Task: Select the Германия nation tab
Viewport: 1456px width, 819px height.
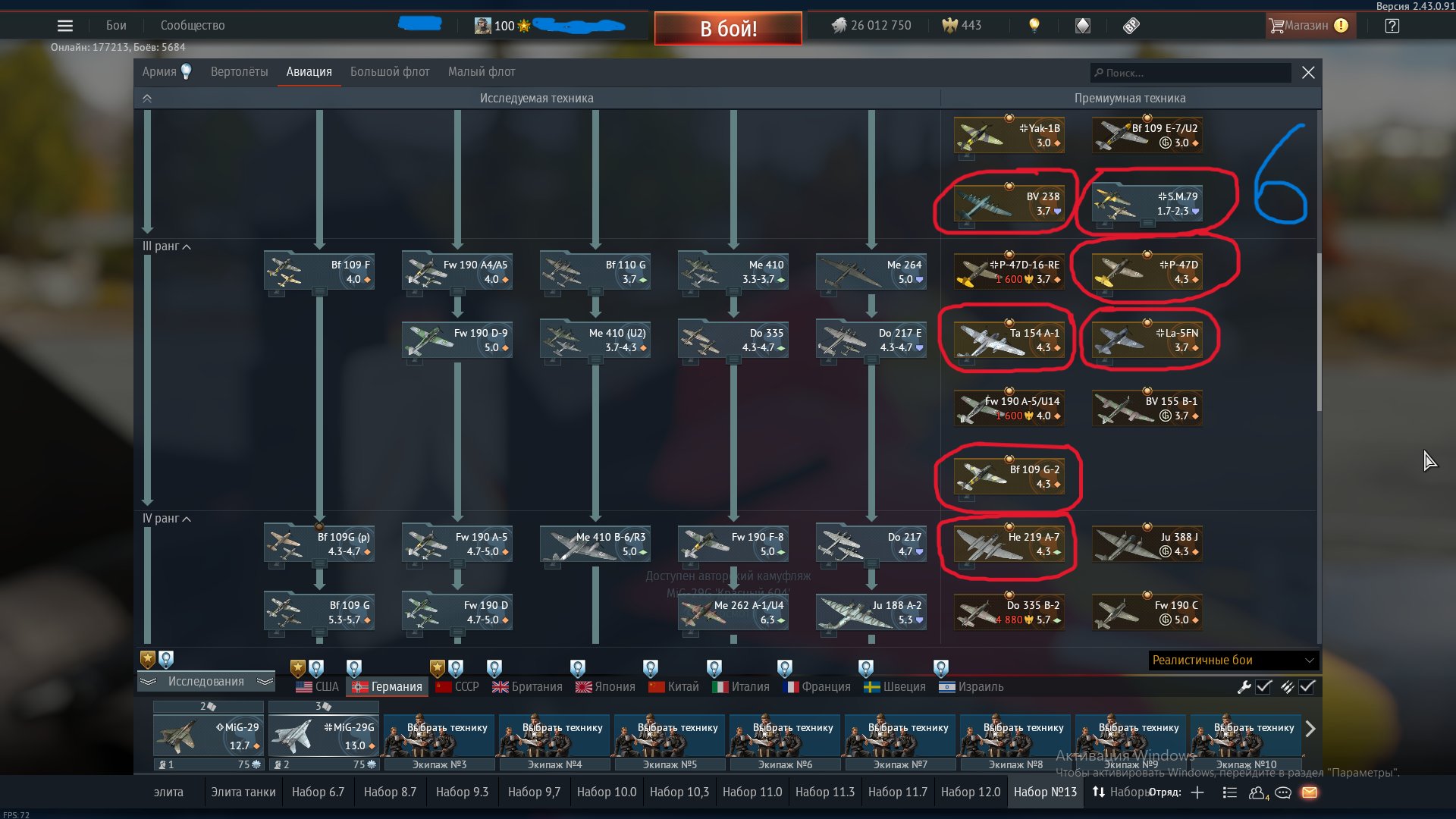Action: [388, 687]
